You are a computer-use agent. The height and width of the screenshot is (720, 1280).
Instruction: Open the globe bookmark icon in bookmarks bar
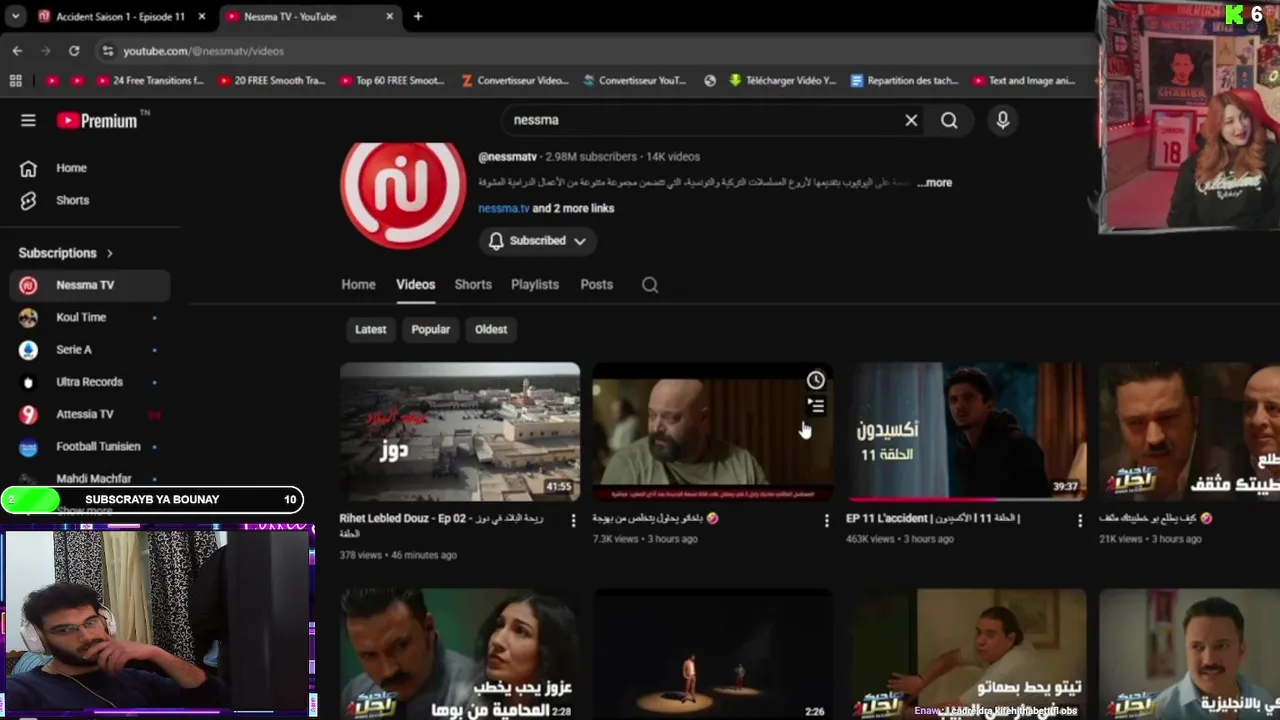(x=710, y=80)
